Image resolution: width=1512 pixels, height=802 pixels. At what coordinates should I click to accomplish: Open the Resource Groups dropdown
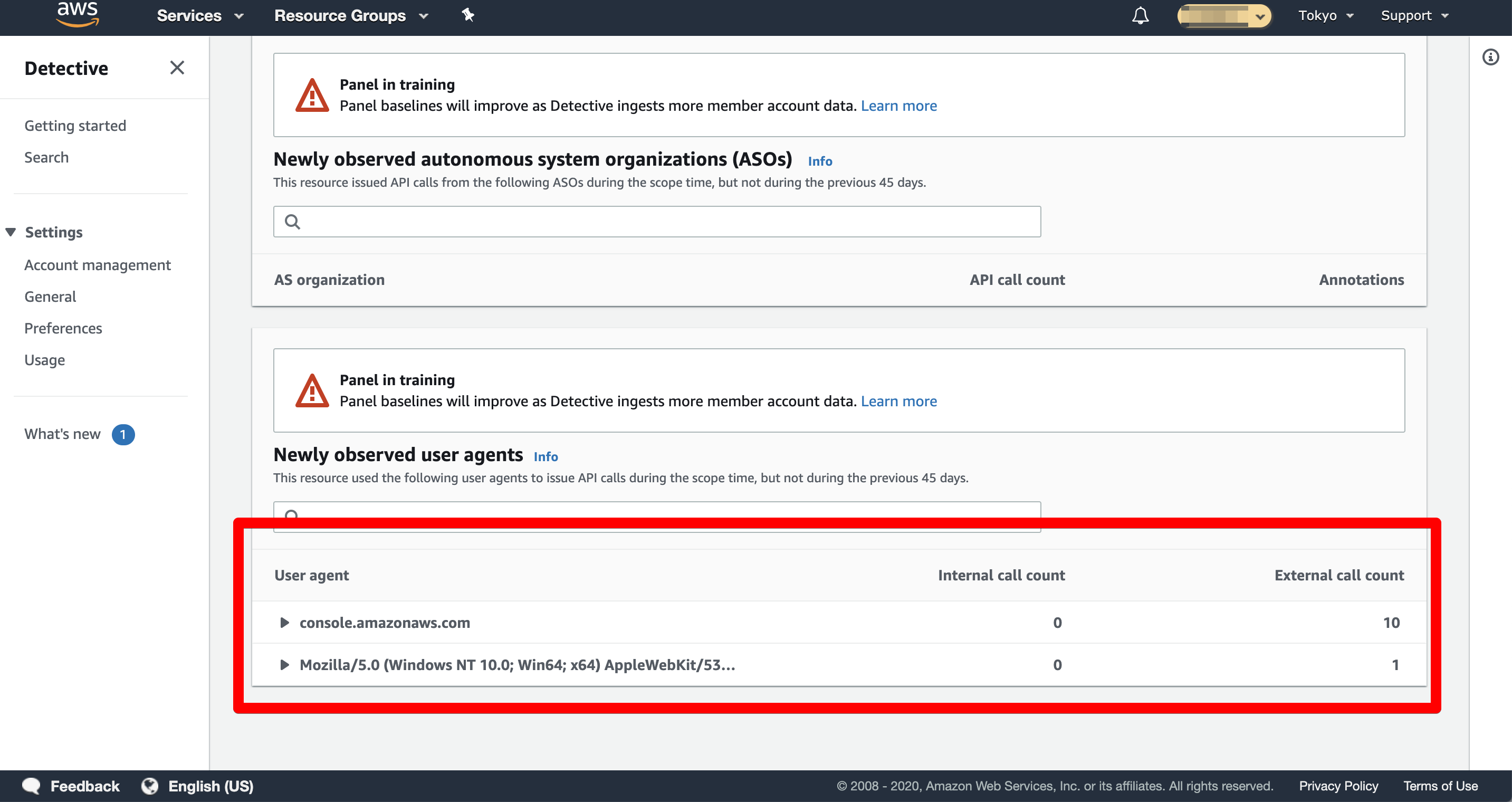(x=351, y=16)
